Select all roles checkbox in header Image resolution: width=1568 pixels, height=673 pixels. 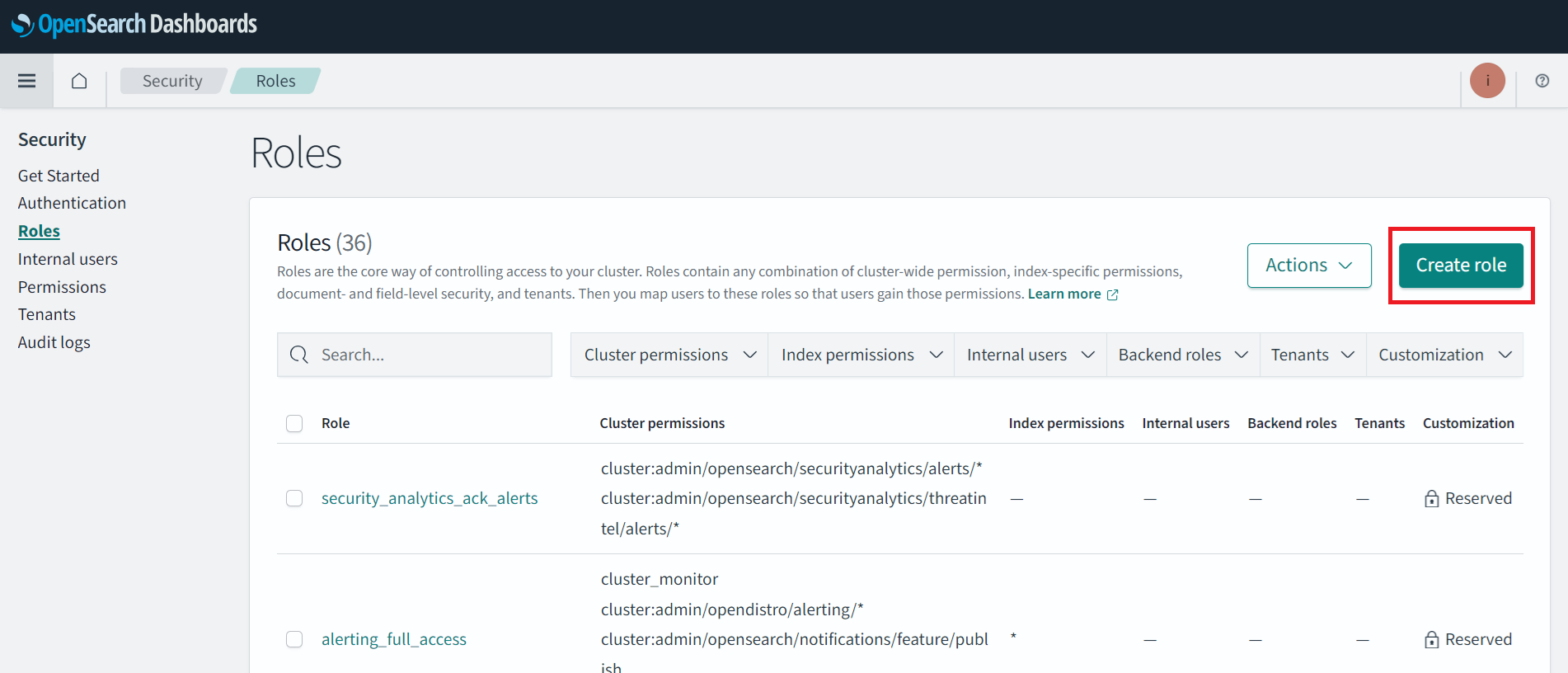294,423
